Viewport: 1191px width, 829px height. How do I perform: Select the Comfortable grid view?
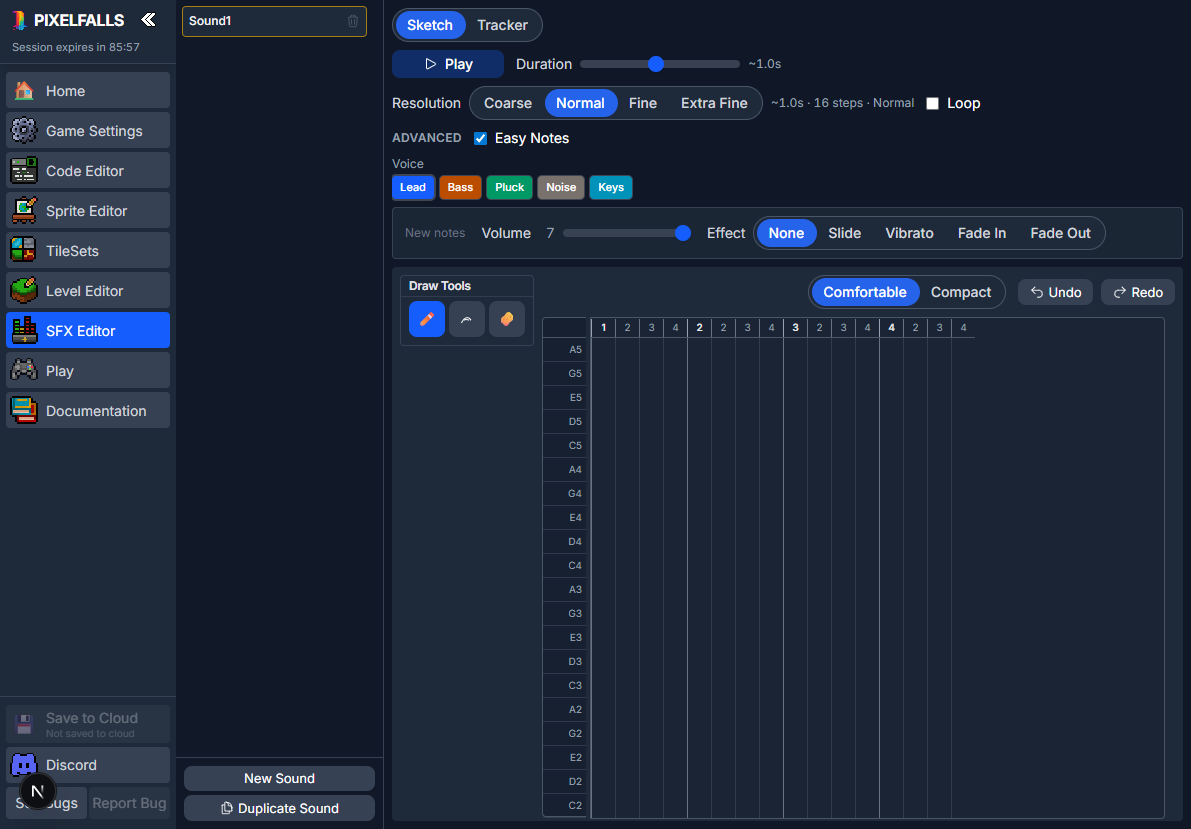pos(864,293)
